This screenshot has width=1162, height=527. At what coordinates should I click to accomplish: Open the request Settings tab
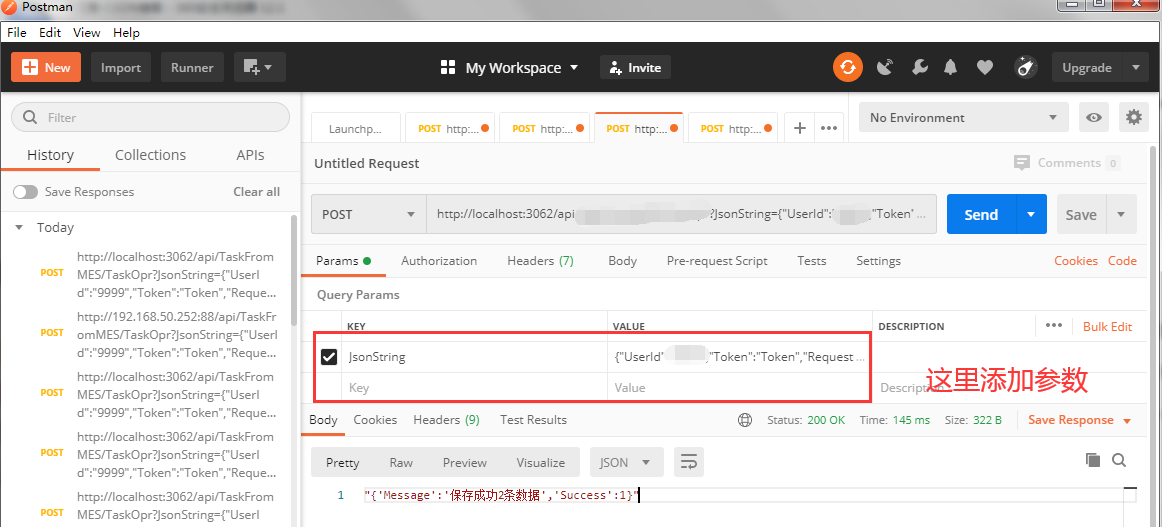pyautogui.click(x=878, y=261)
